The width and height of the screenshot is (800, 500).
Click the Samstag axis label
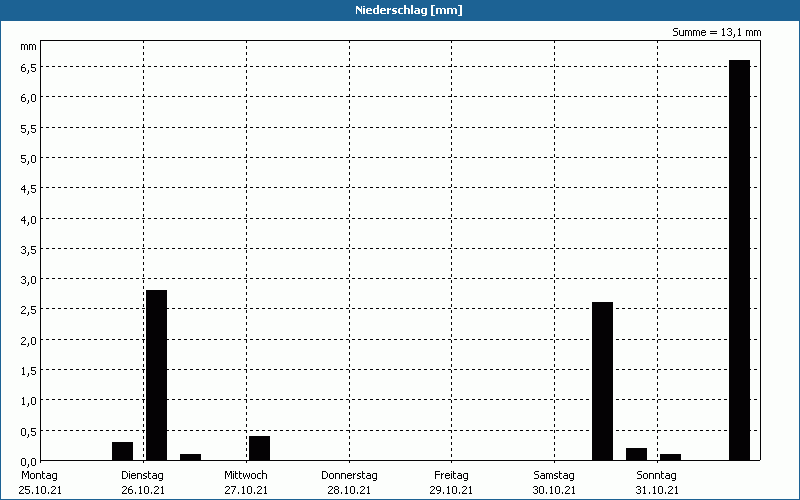coord(554,475)
